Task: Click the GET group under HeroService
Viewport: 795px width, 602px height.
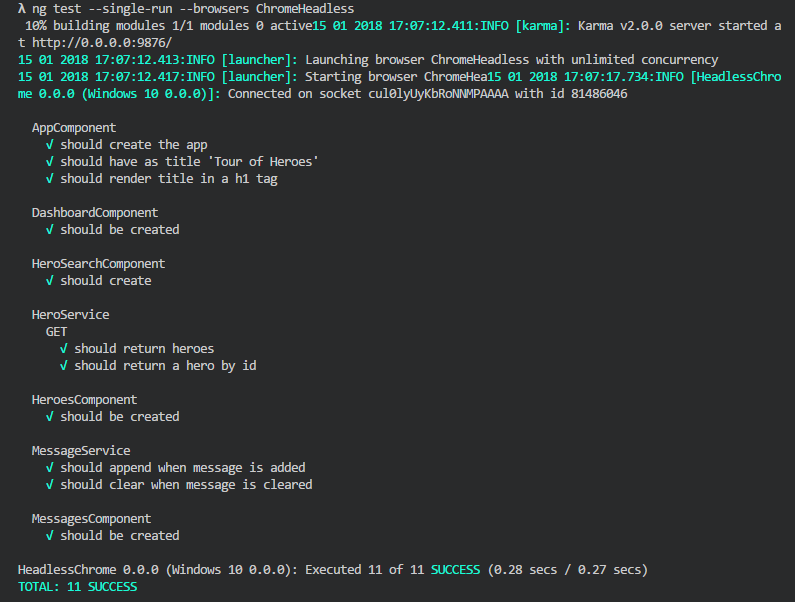Action: click(56, 332)
